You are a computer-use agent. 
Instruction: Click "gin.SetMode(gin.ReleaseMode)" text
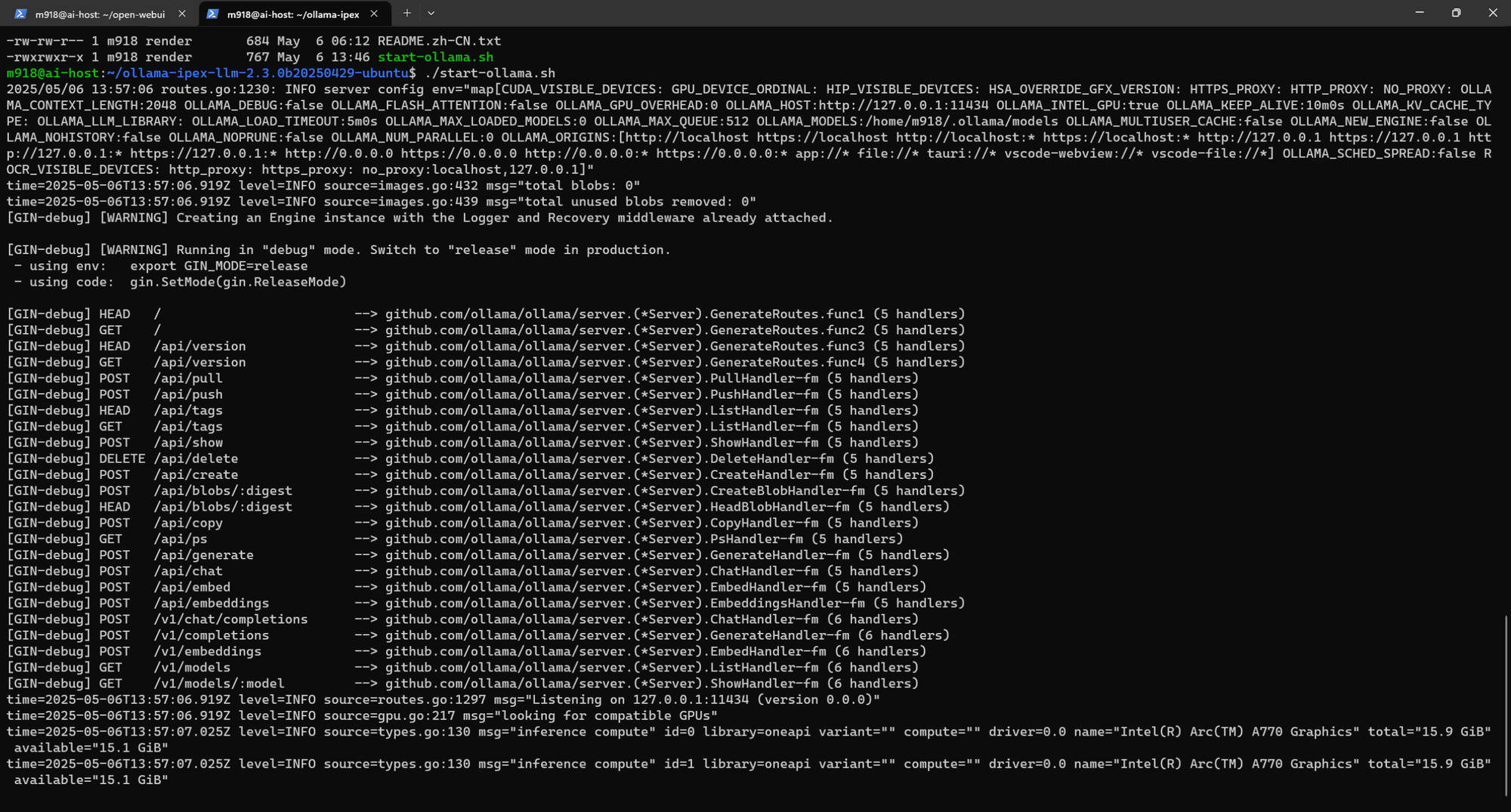click(x=238, y=282)
